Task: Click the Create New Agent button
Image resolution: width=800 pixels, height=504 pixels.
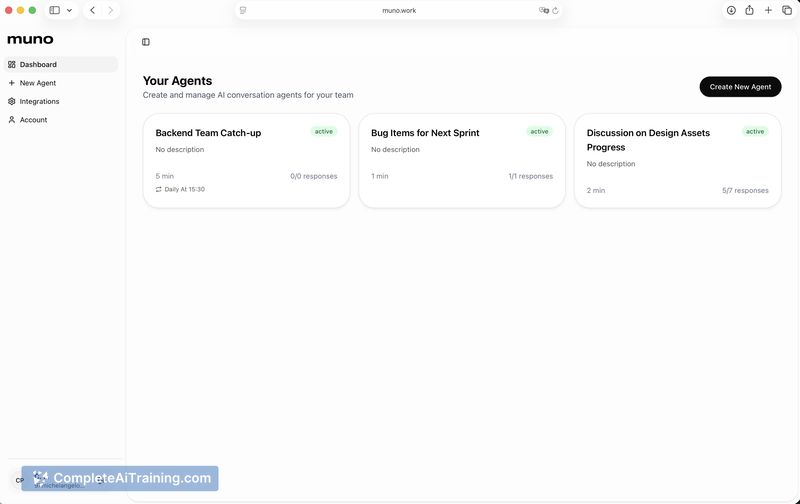Action: [740, 87]
